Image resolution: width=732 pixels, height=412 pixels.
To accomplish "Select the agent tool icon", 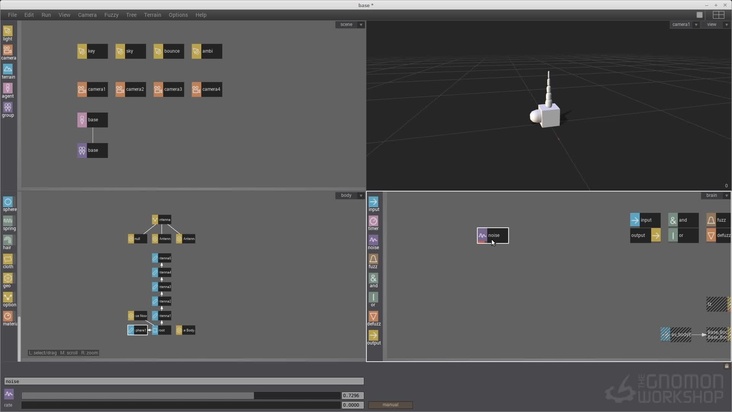I will tap(8, 88).
